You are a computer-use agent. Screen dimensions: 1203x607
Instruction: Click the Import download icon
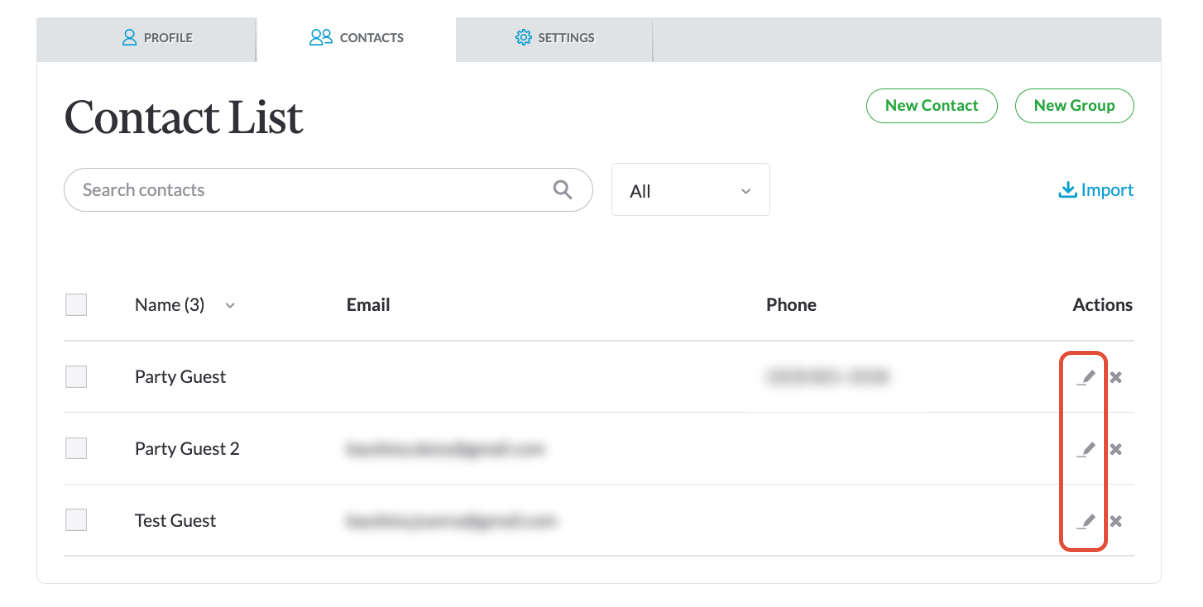click(1067, 189)
